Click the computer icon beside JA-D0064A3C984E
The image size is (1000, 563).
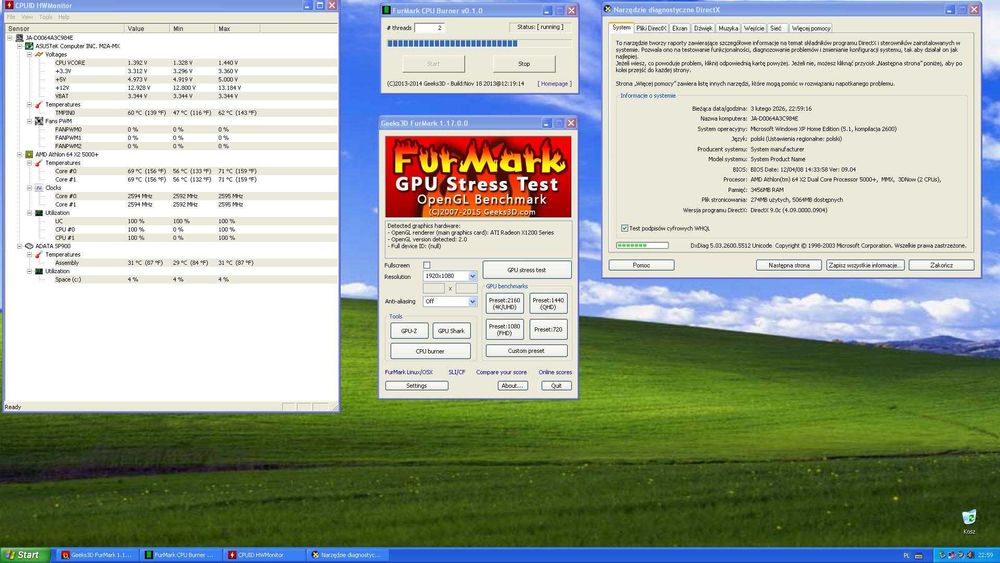click(x=19, y=38)
